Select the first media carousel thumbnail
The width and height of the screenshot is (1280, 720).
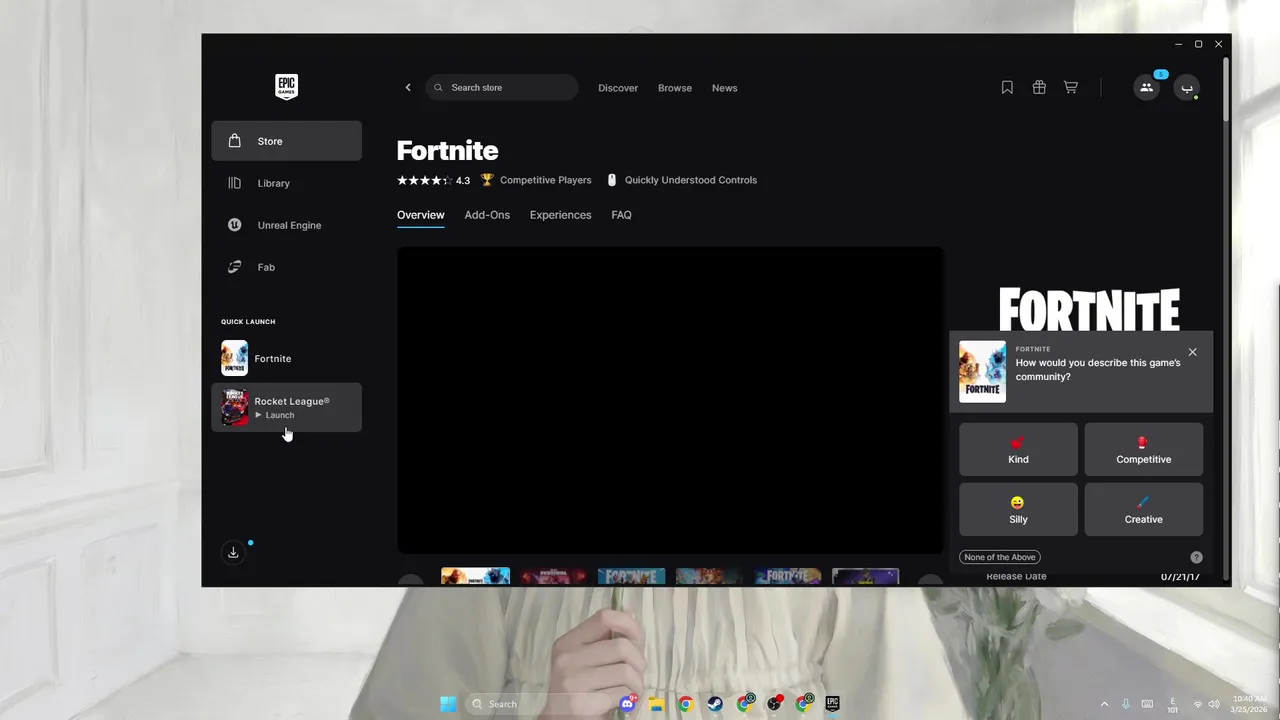point(476,577)
